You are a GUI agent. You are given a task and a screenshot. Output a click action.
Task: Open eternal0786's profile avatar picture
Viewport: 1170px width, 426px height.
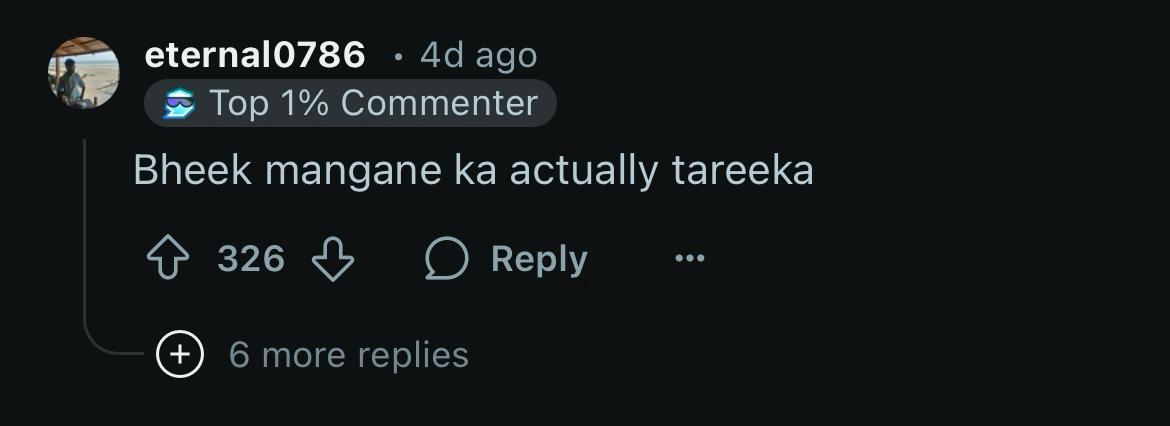(x=84, y=72)
